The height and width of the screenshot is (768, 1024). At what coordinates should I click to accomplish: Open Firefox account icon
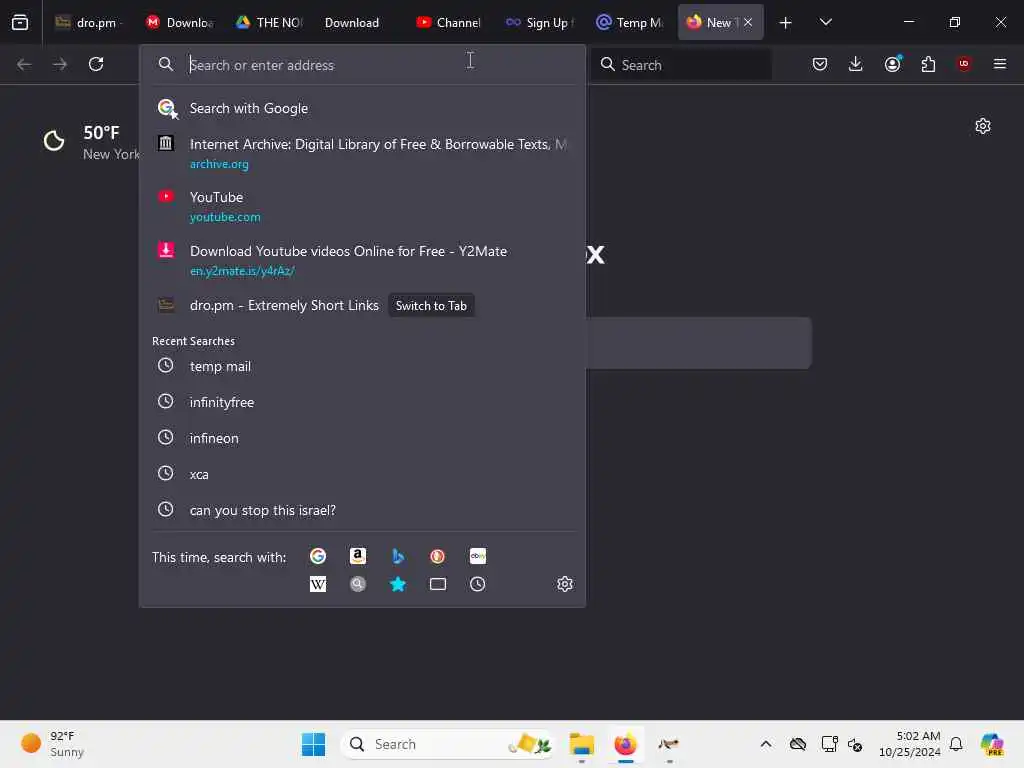click(893, 64)
